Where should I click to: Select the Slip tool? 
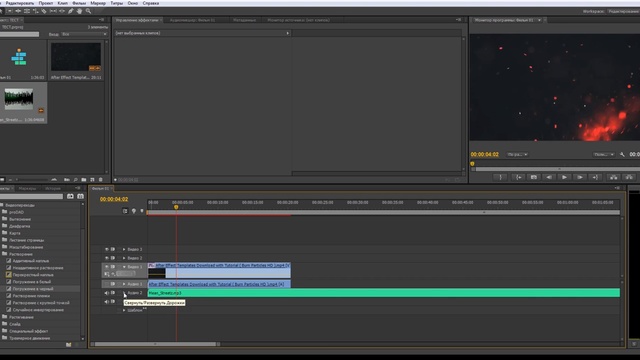click(x=53, y=11)
